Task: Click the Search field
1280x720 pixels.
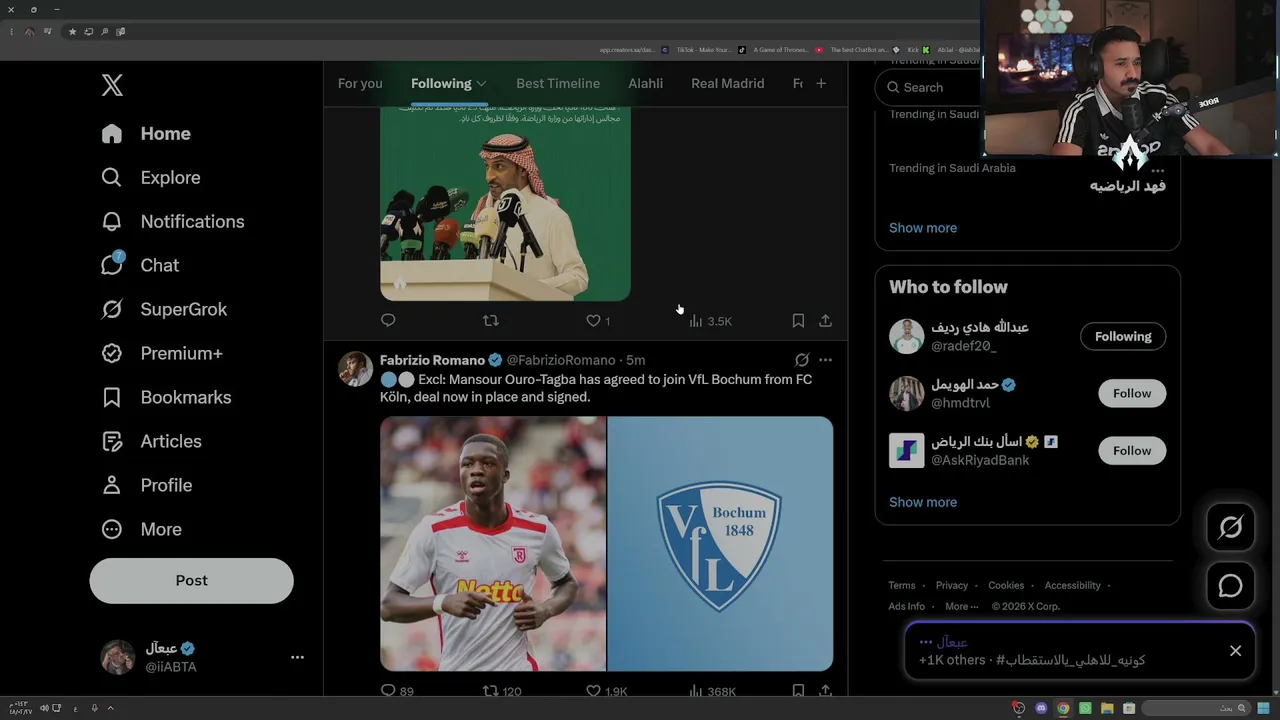Action: coord(930,87)
